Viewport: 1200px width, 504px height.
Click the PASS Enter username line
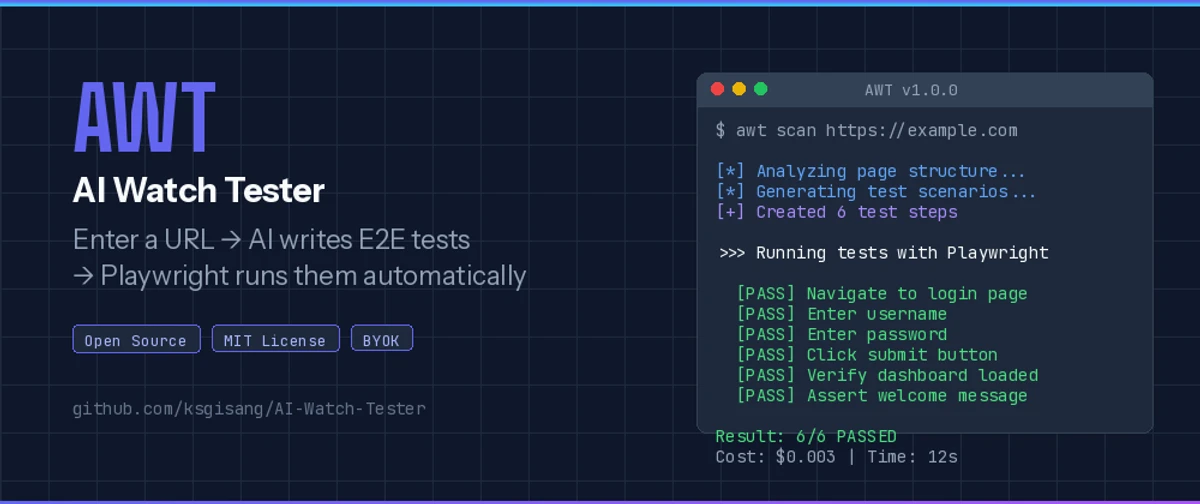pyautogui.click(x=841, y=314)
